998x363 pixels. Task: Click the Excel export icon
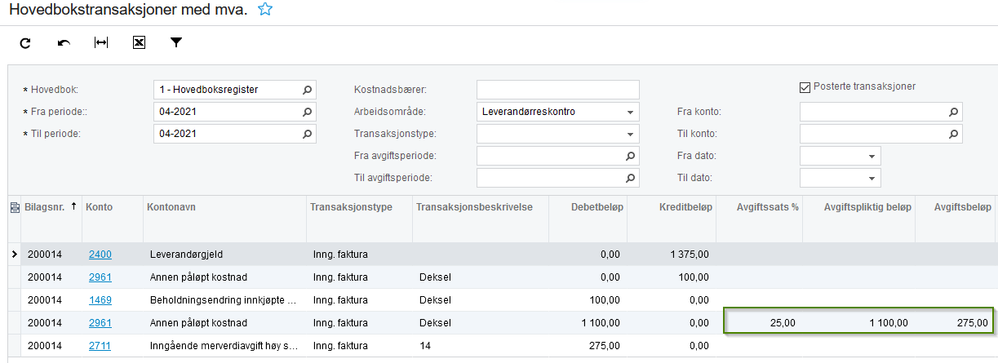(139, 43)
